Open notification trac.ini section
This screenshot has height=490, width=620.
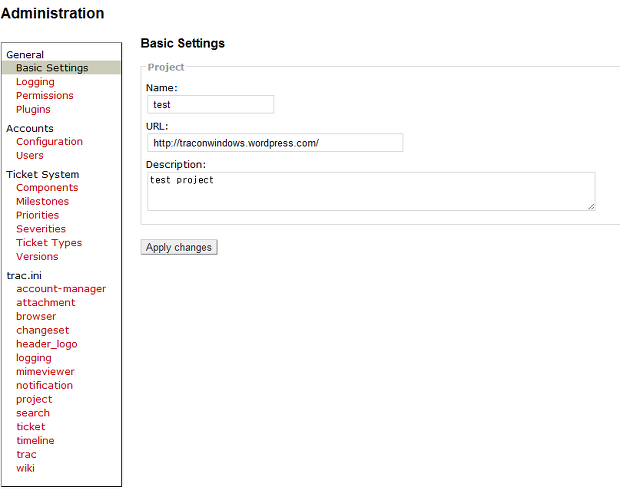(44, 386)
